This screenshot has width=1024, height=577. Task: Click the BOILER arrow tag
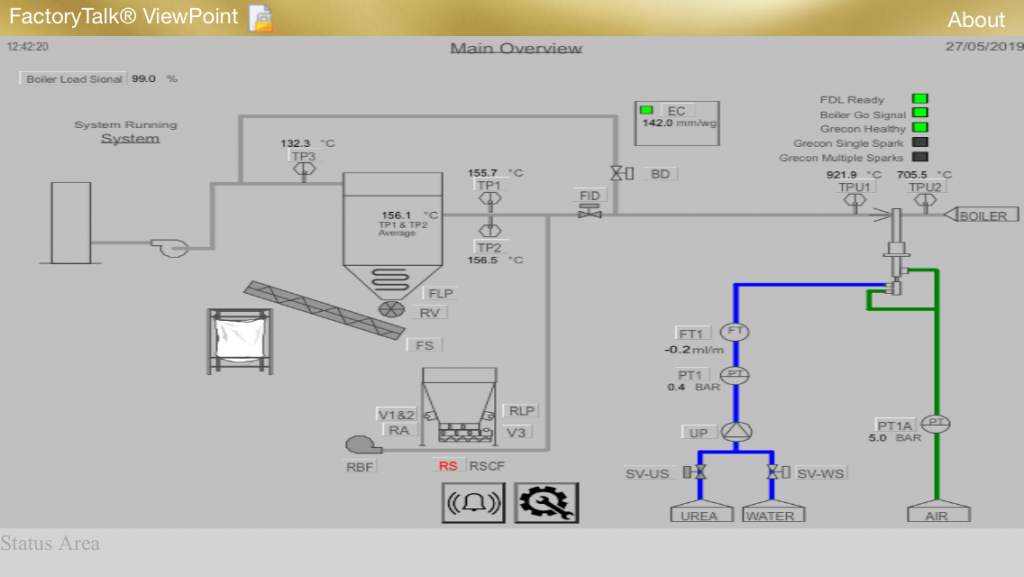coord(982,215)
